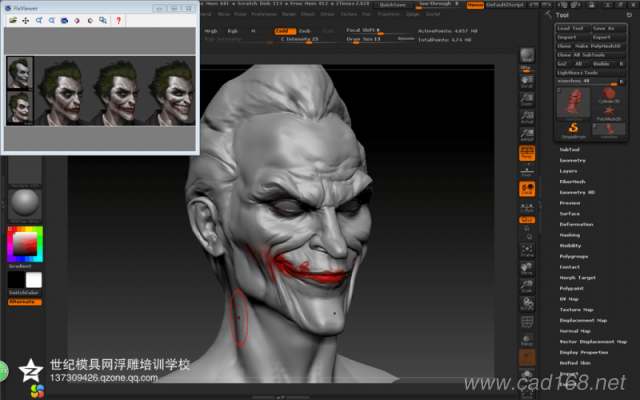Click the AAHalf view icon
The width and height of the screenshot is (640, 400).
tap(527, 135)
